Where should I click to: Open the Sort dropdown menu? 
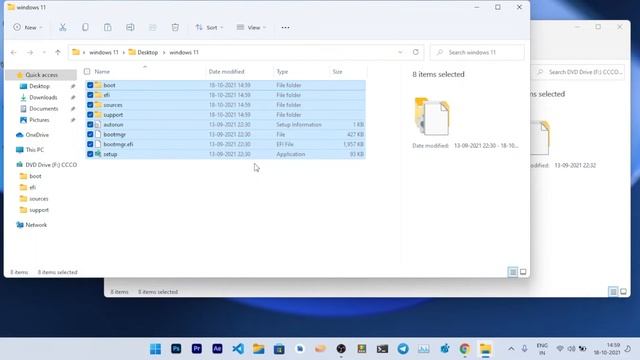(x=209, y=27)
